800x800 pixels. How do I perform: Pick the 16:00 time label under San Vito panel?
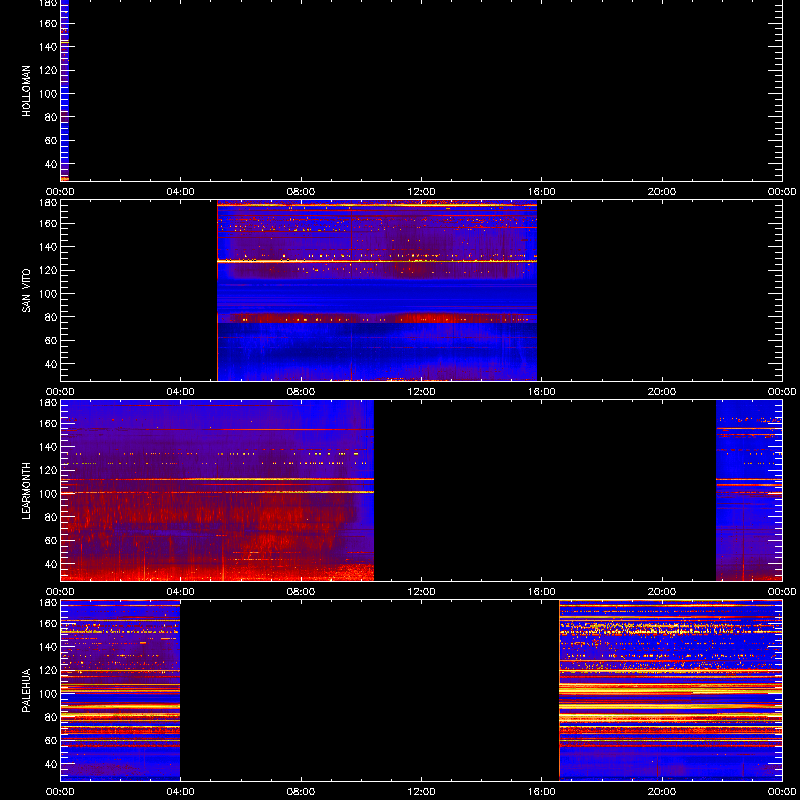click(542, 392)
